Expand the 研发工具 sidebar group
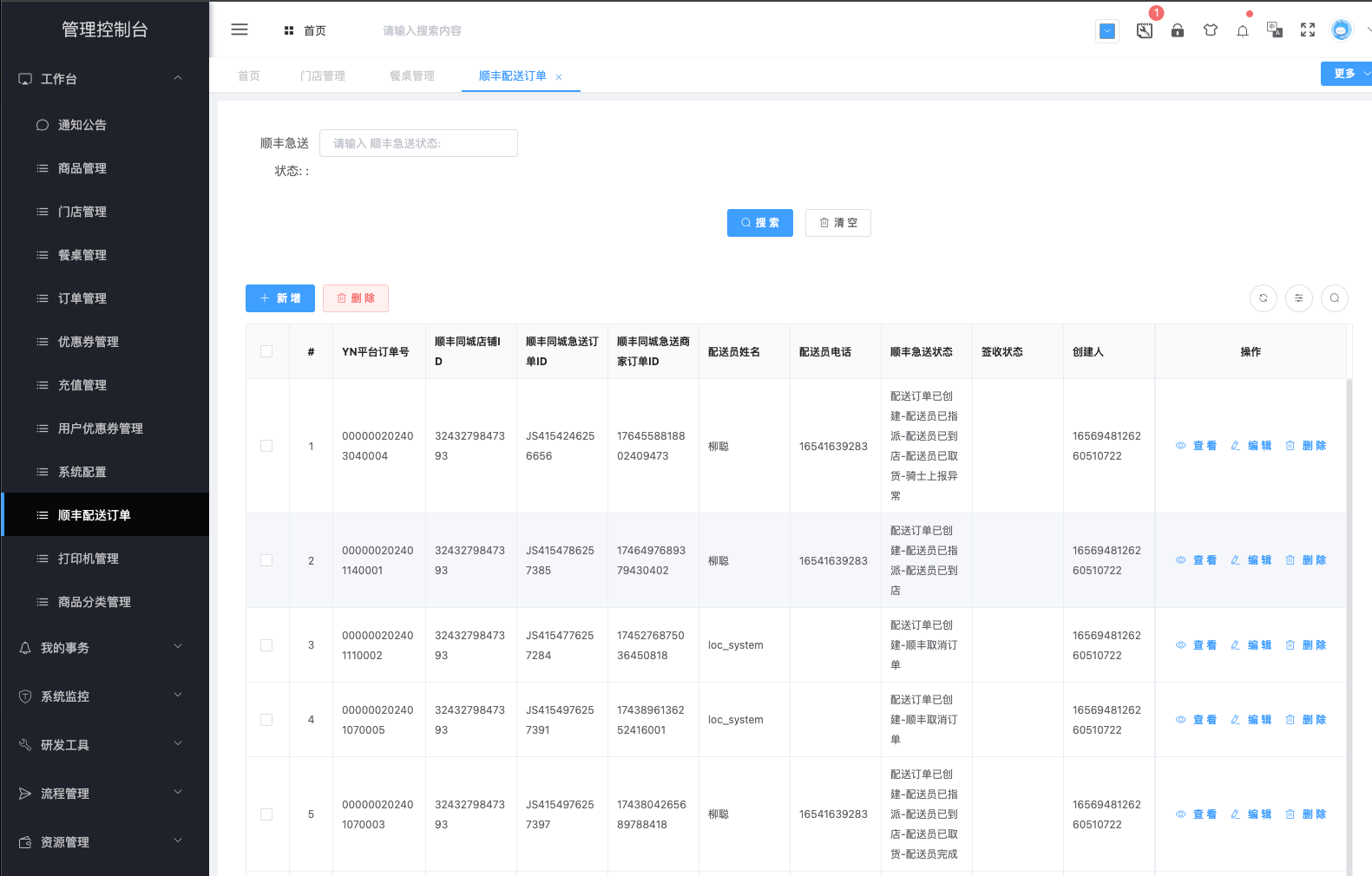Image resolution: width=1372 pixels, height=876 pixels. click(105, 745)
